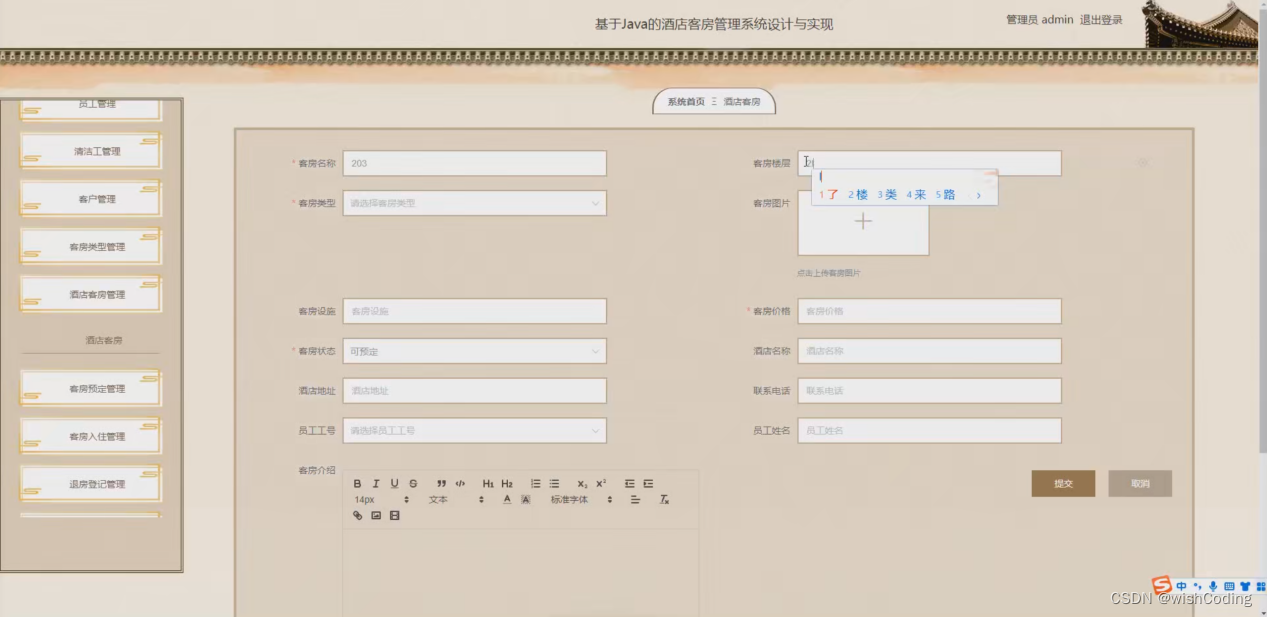
Task: Focus the 酒店地址 input field
Action: 474,391
